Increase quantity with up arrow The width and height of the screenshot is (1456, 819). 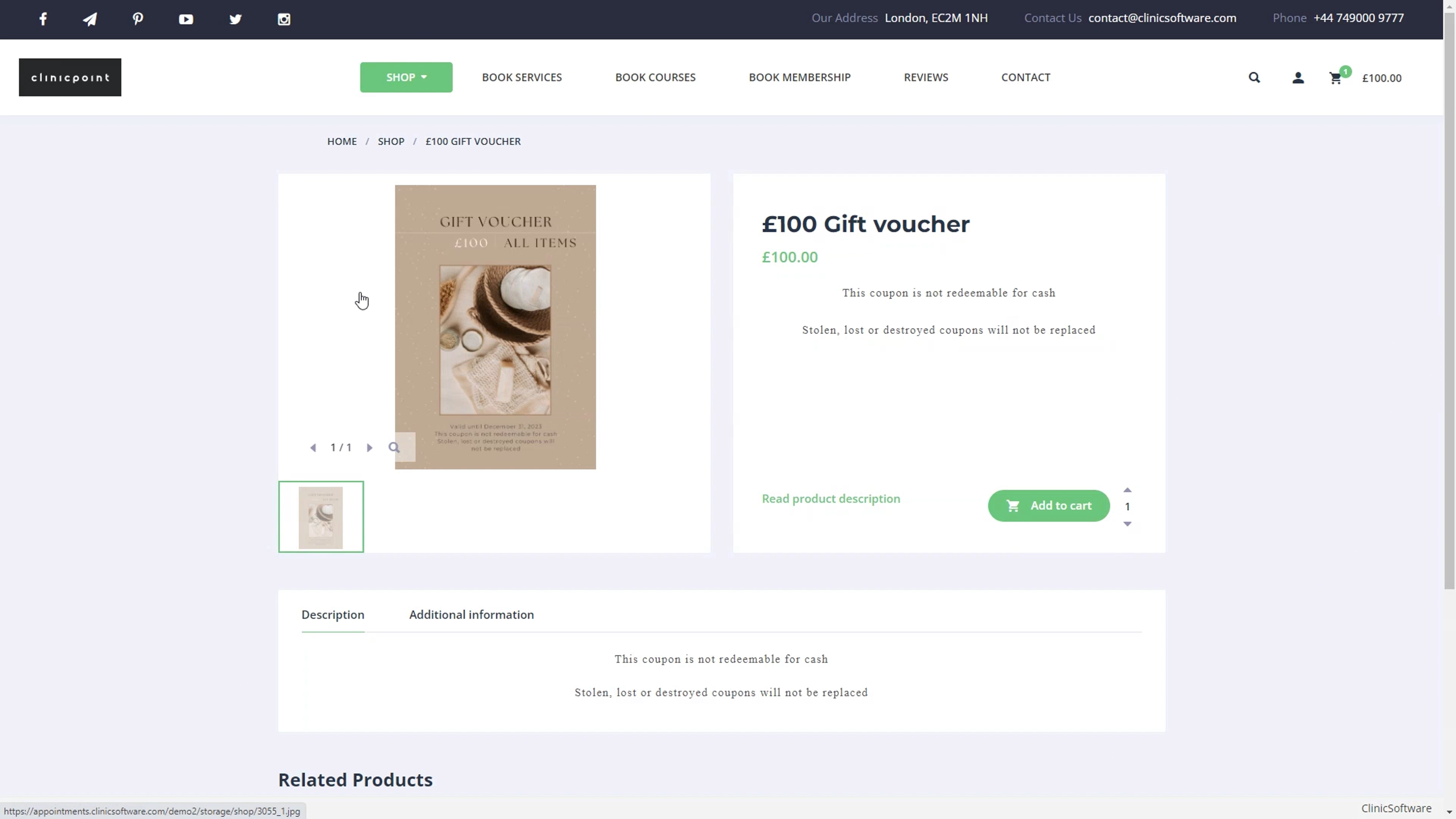click(1127, 490)
